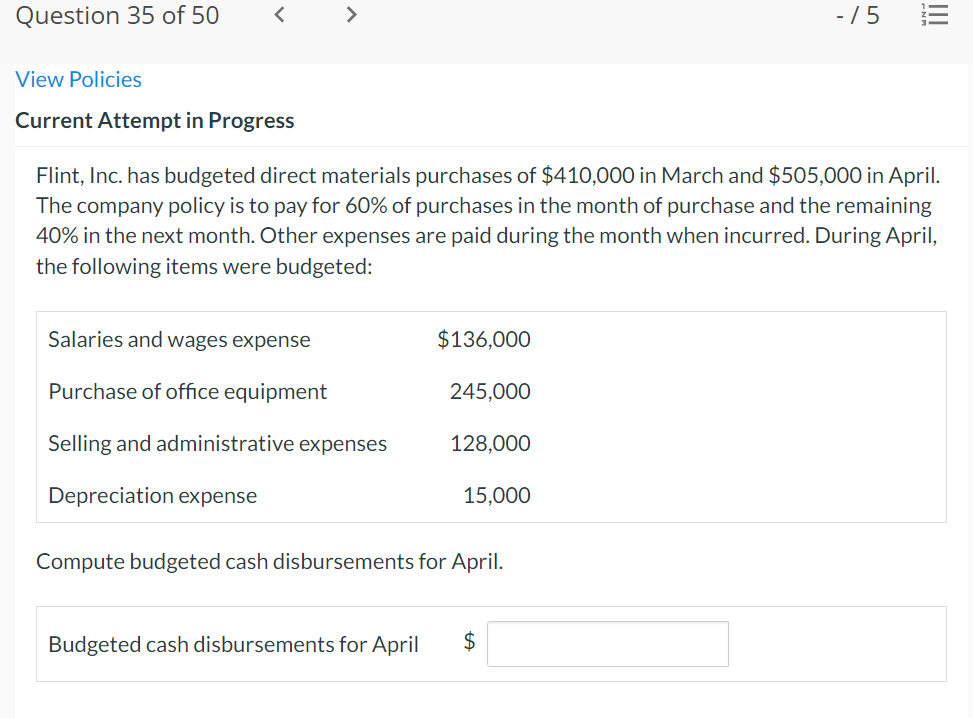The width and height of the screenshot is (973, 718).
Task: Open the View Policies link
Action: [x=79, y=79]
